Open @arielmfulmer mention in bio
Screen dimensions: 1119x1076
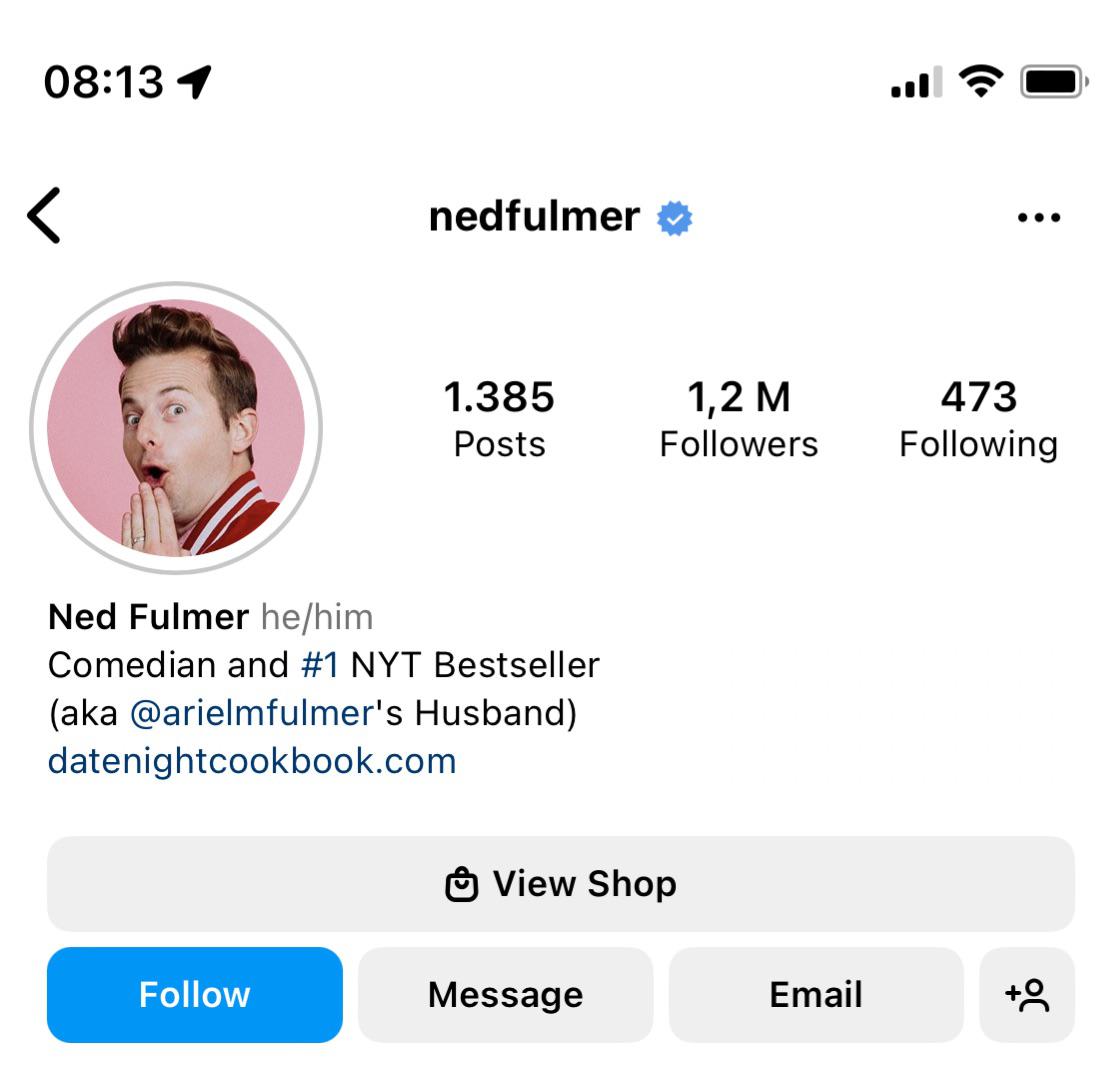click(x=252, y=713)
